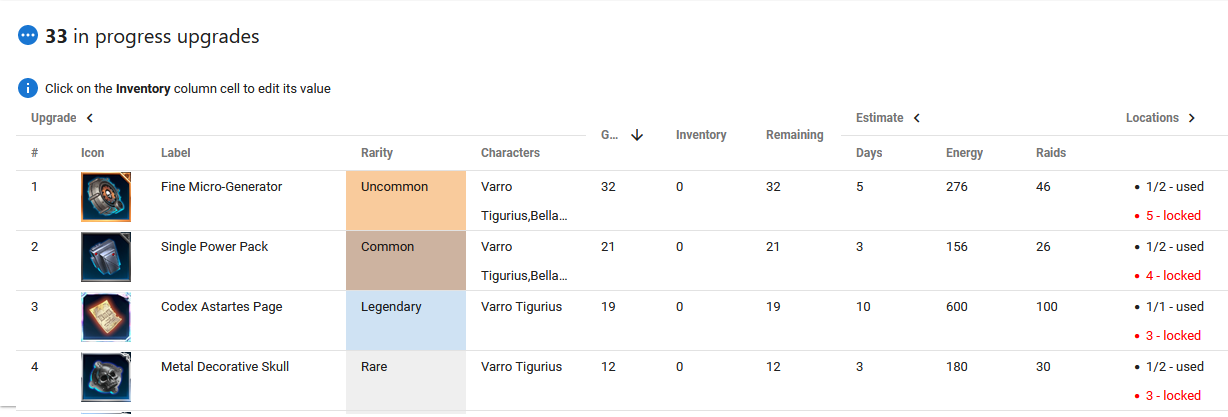Collapse the Estimate column group
Viewport: 1228px width, 417px height.
coord(917,118)
